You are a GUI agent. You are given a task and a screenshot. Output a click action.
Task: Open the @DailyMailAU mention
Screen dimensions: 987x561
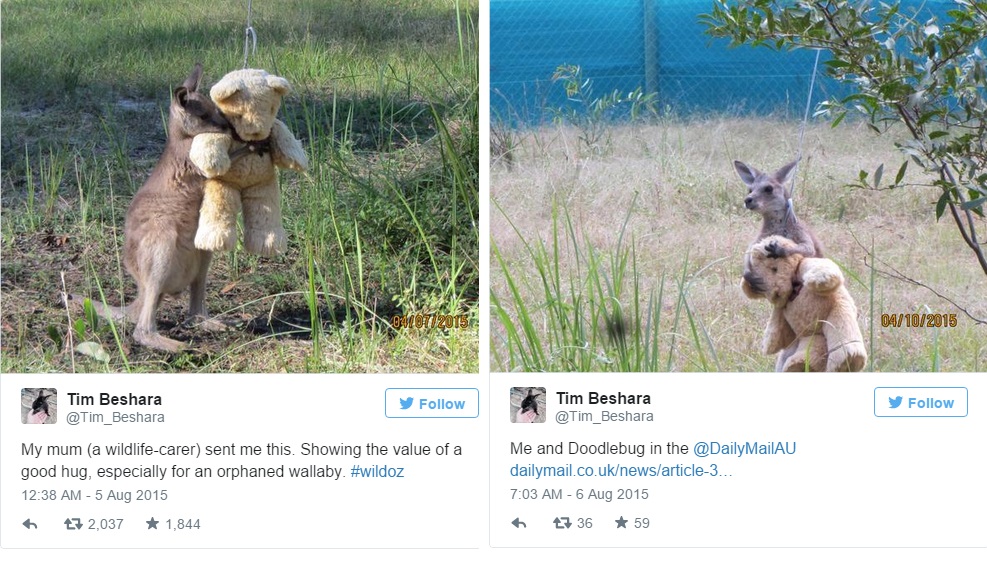click(744, 448)
